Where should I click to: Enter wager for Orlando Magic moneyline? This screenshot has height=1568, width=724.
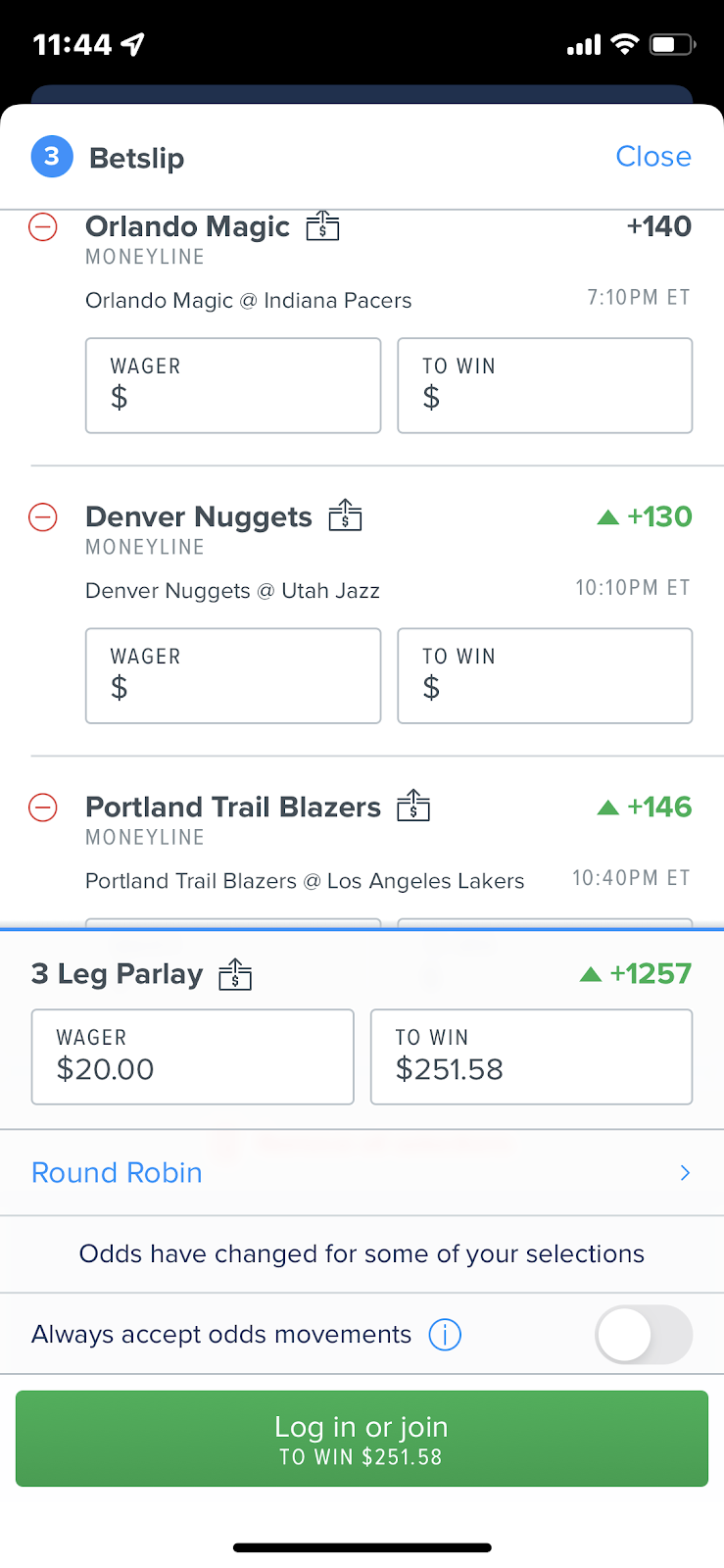(233, 385)
